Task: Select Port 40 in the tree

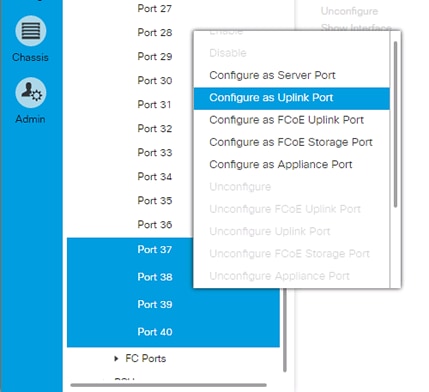Action: point(155,332)
